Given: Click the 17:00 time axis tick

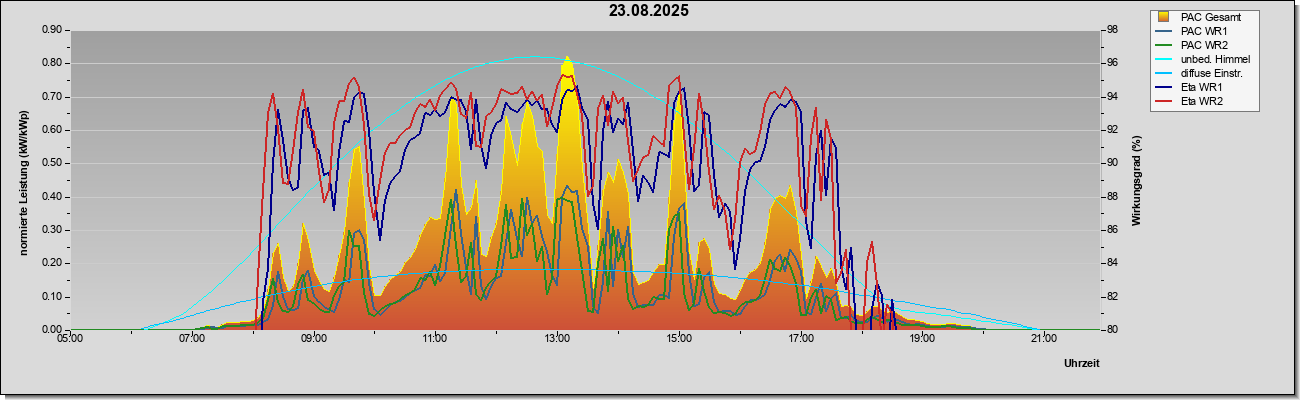Looking at the screenshot, I should pyautogui.click(x=800, y=339).
